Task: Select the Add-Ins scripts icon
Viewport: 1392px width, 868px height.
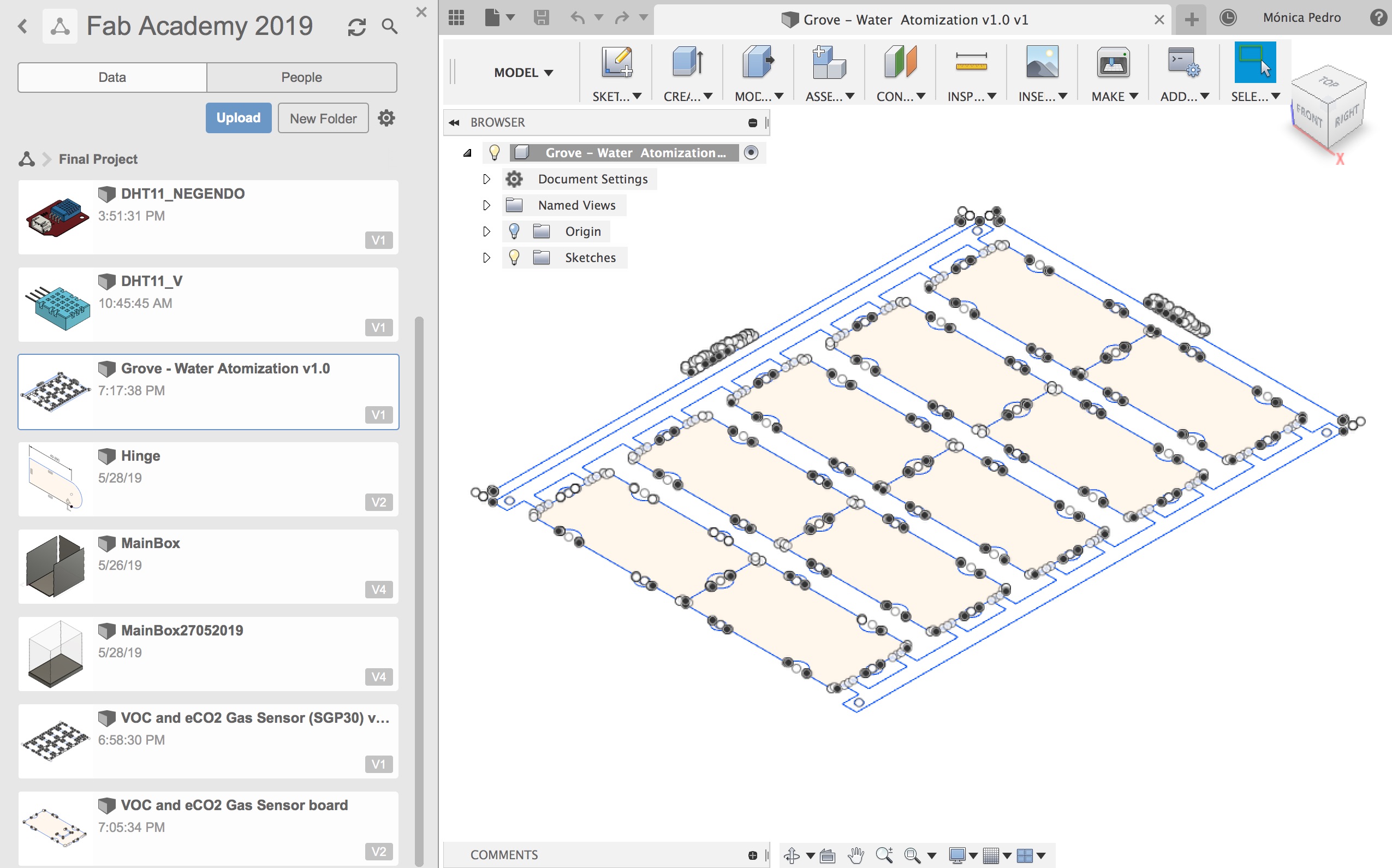Action: (x=1183, y=62)
